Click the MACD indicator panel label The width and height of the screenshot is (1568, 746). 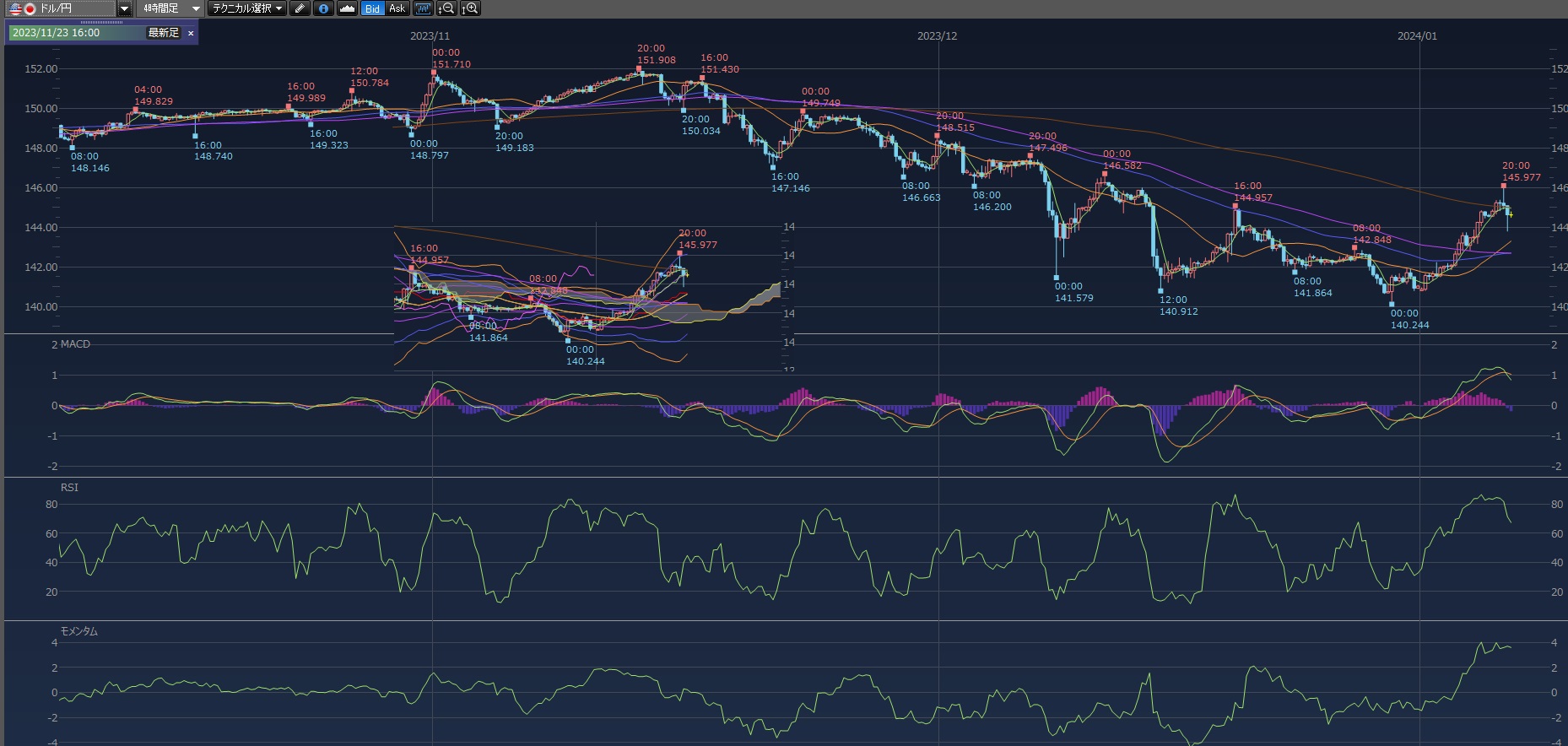click(74, 344)
